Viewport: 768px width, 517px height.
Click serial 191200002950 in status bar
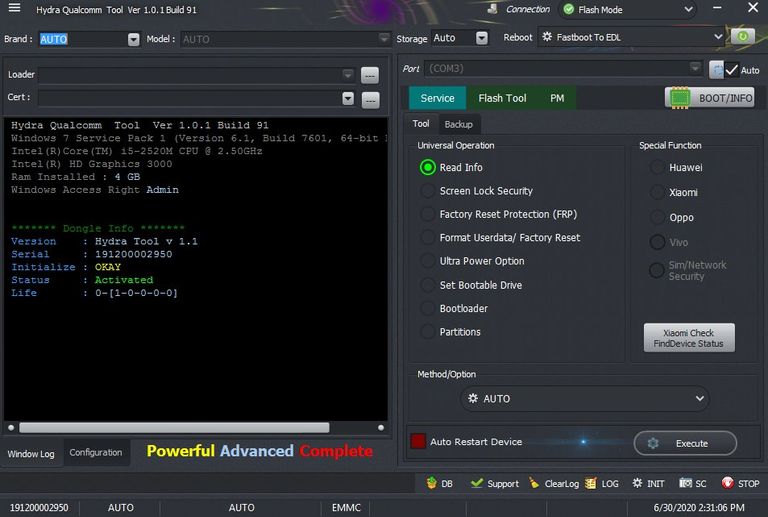pos(39,507)
